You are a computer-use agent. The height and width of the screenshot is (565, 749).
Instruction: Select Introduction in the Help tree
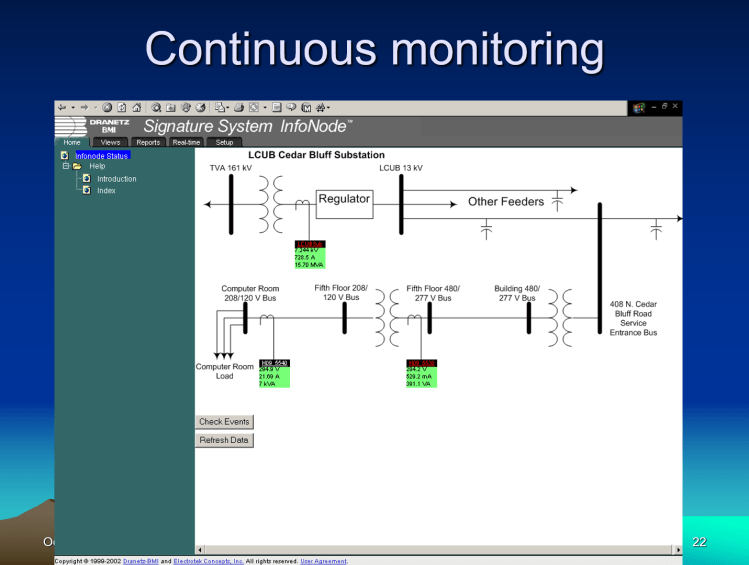116,179
